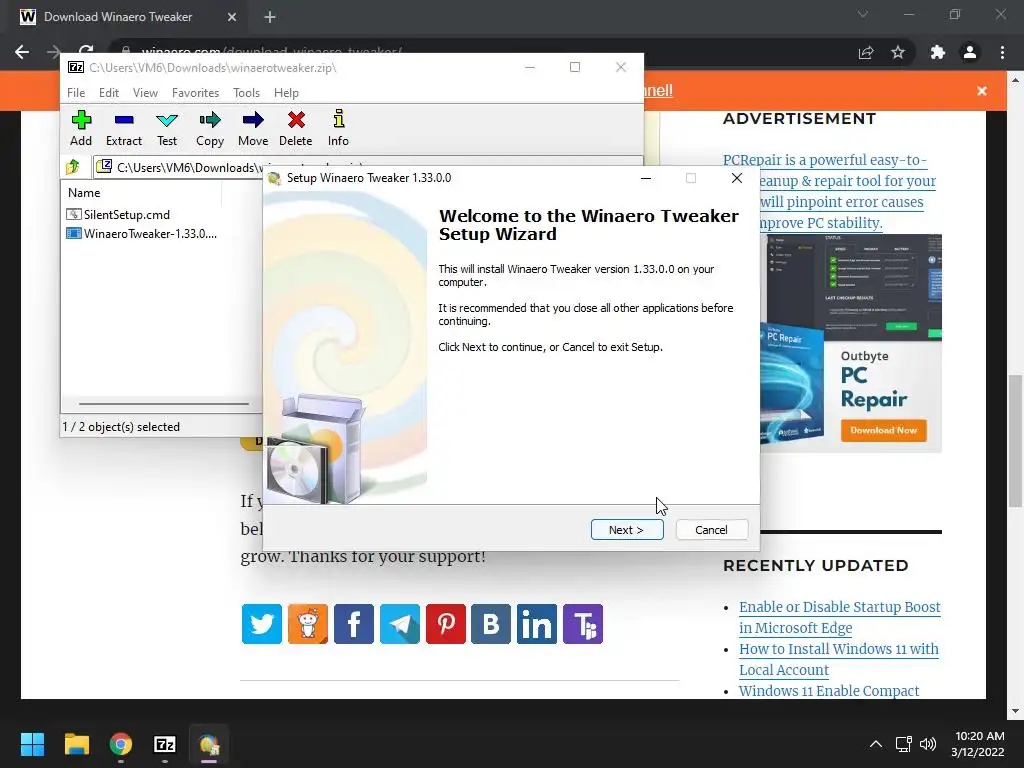Image resolution: width=1024 pixels, height=768 pixels.
Task: Share via Pinterest icon on webpage
Action: (x=446, y=624)
